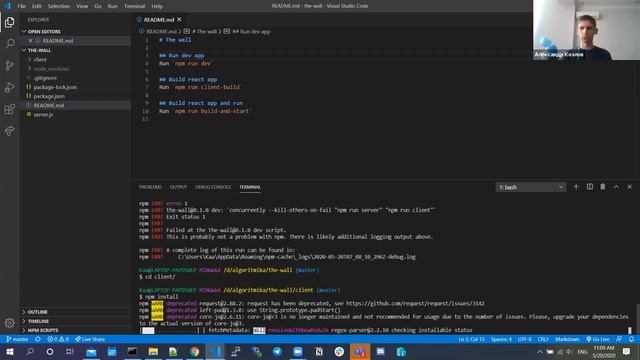Open package-lock.json in the explorer
This screenshot has width=640, height=360.
click(55, 87)
